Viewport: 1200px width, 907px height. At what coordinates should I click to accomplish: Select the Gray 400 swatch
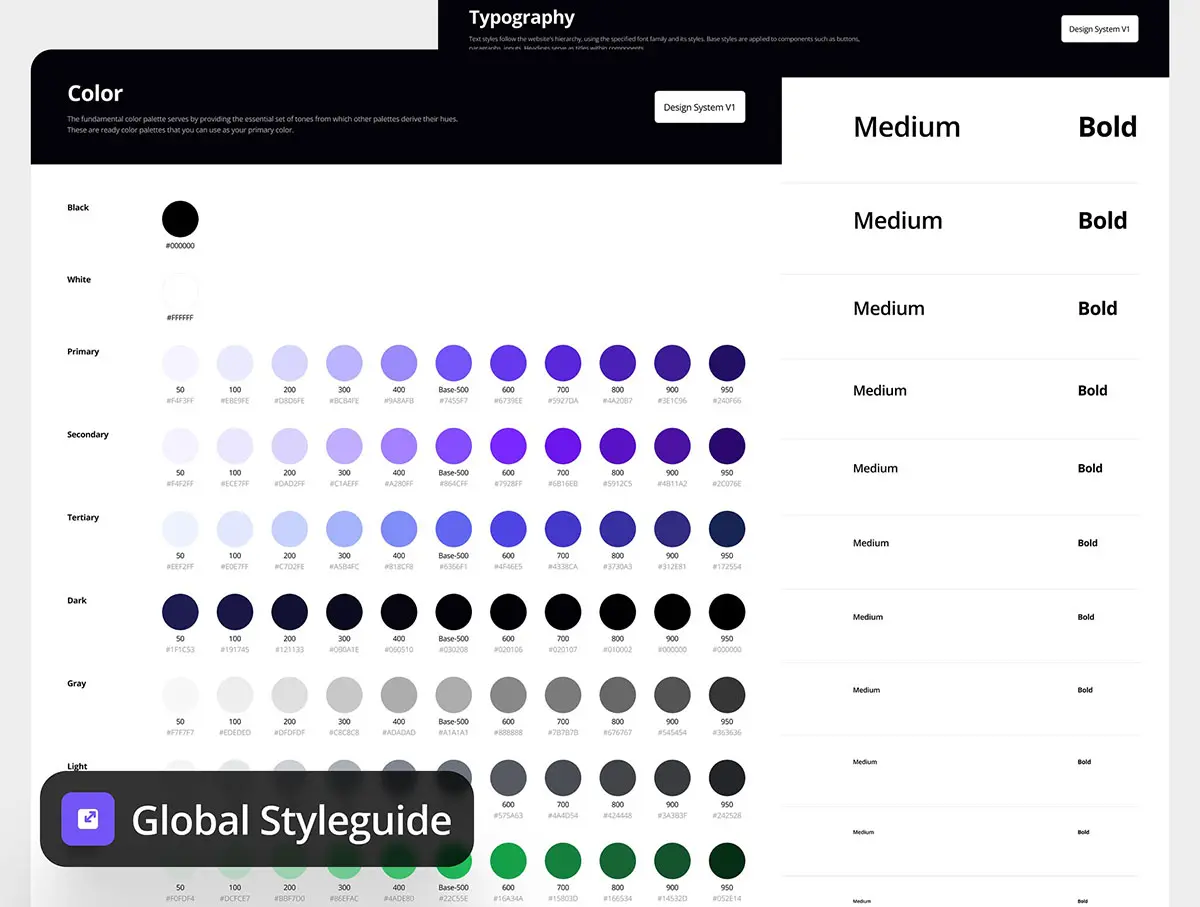[399, 694]
